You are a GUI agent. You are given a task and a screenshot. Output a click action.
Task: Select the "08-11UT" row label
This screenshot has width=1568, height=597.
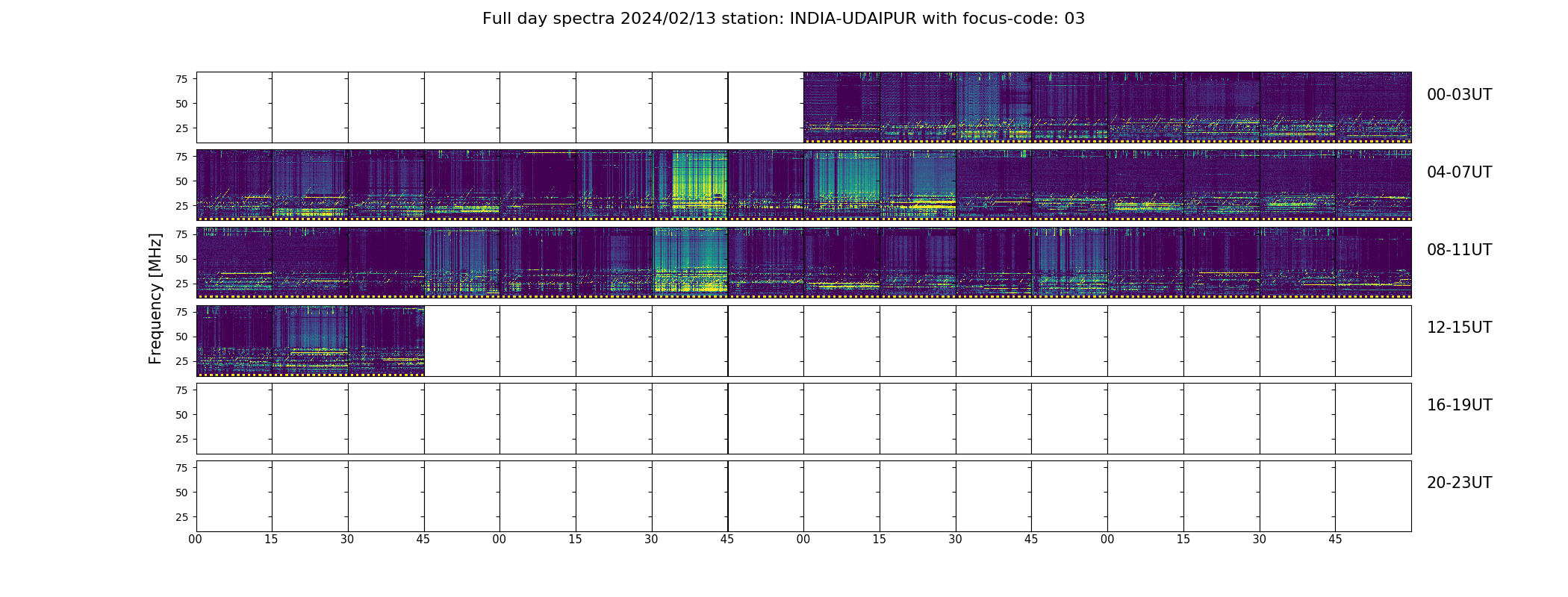click(1459, 250)
